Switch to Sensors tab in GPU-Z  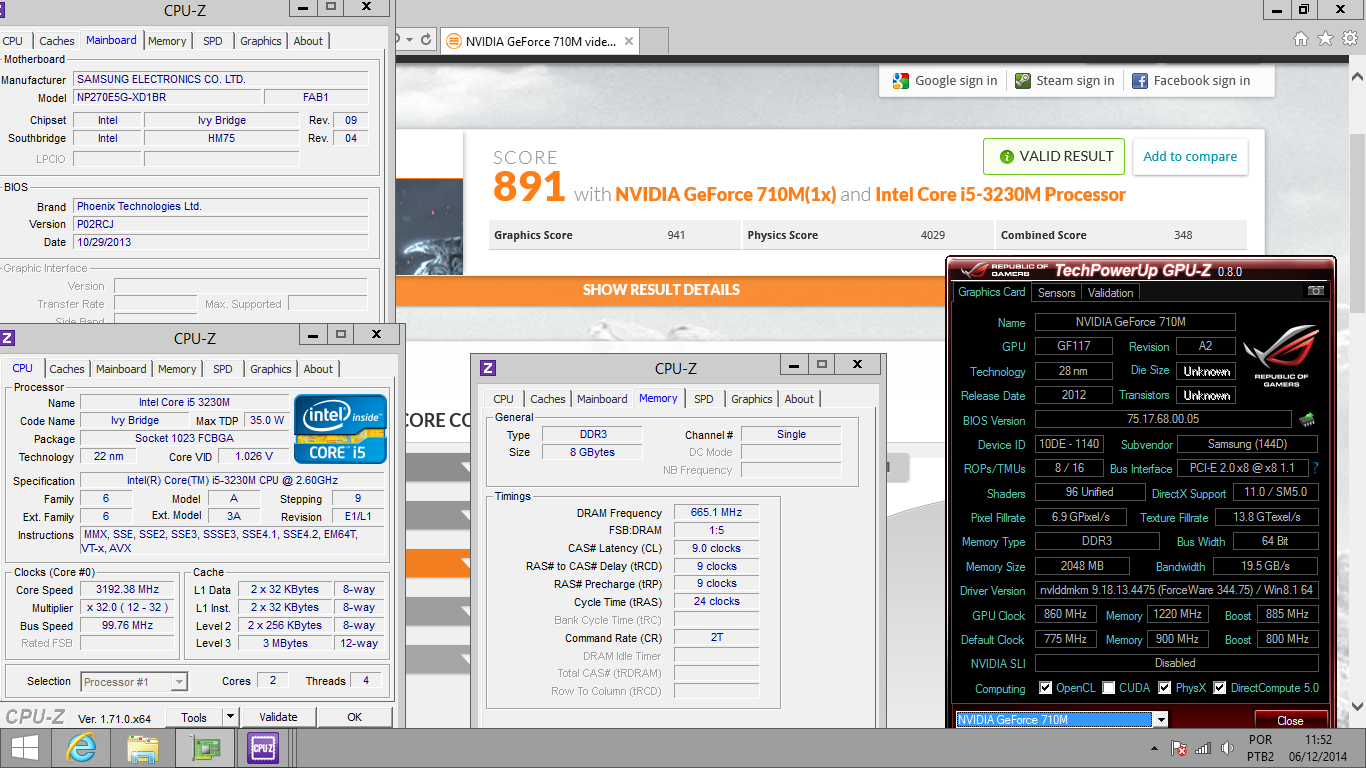[1056, 293]
